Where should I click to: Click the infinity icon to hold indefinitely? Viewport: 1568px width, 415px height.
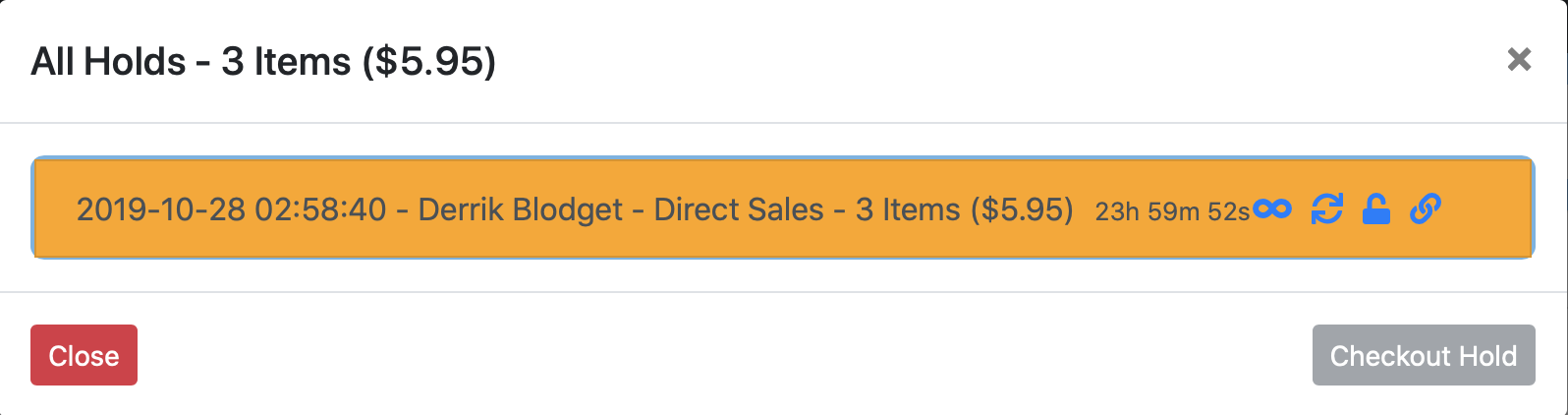coord(1271,208)
